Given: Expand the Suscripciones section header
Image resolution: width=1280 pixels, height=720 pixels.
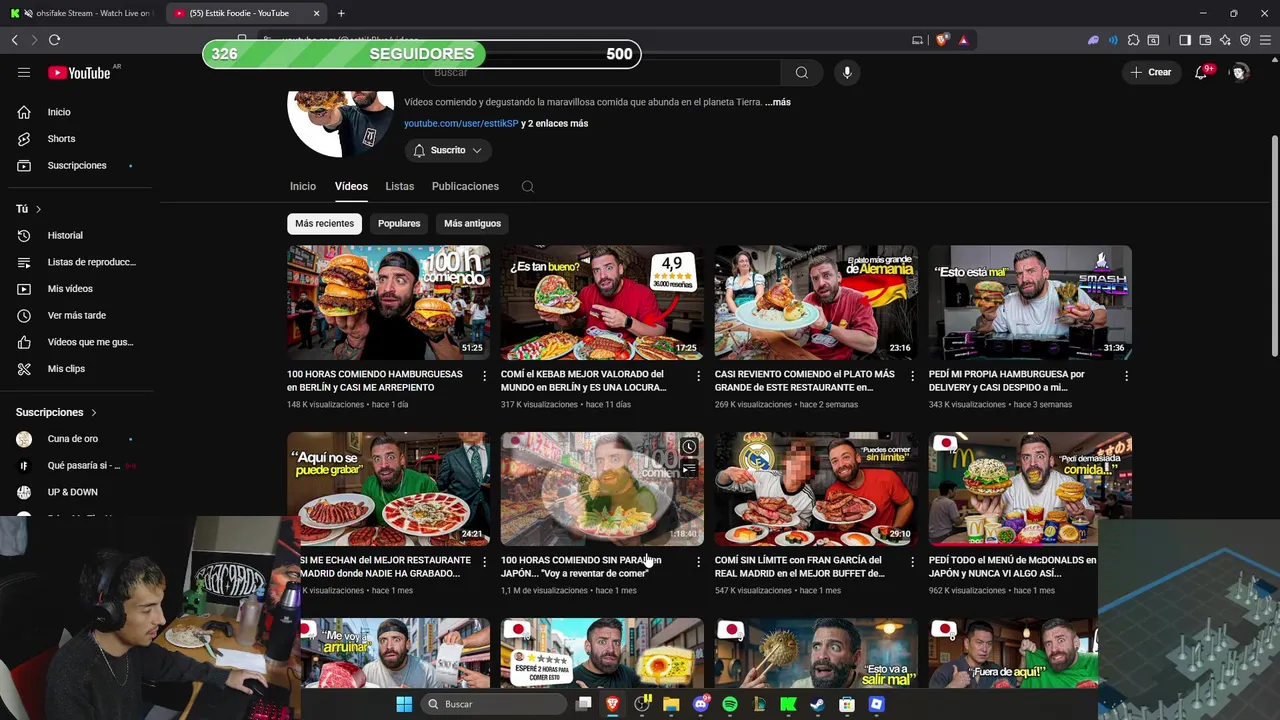Looking at the screenshot, I should 56,412.
